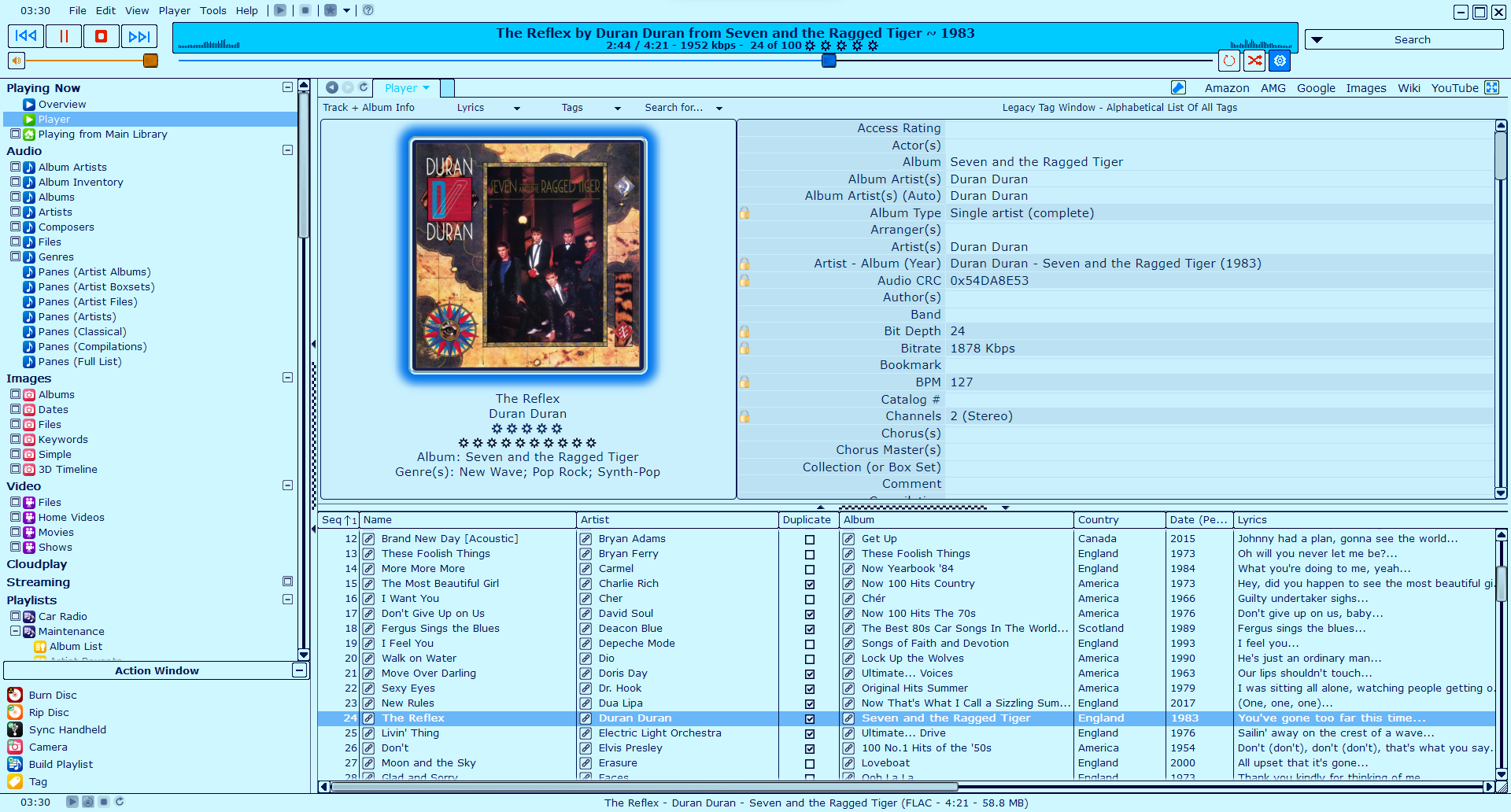
Task: Mute audio with the speaker icon
Action: coord(17,61)
